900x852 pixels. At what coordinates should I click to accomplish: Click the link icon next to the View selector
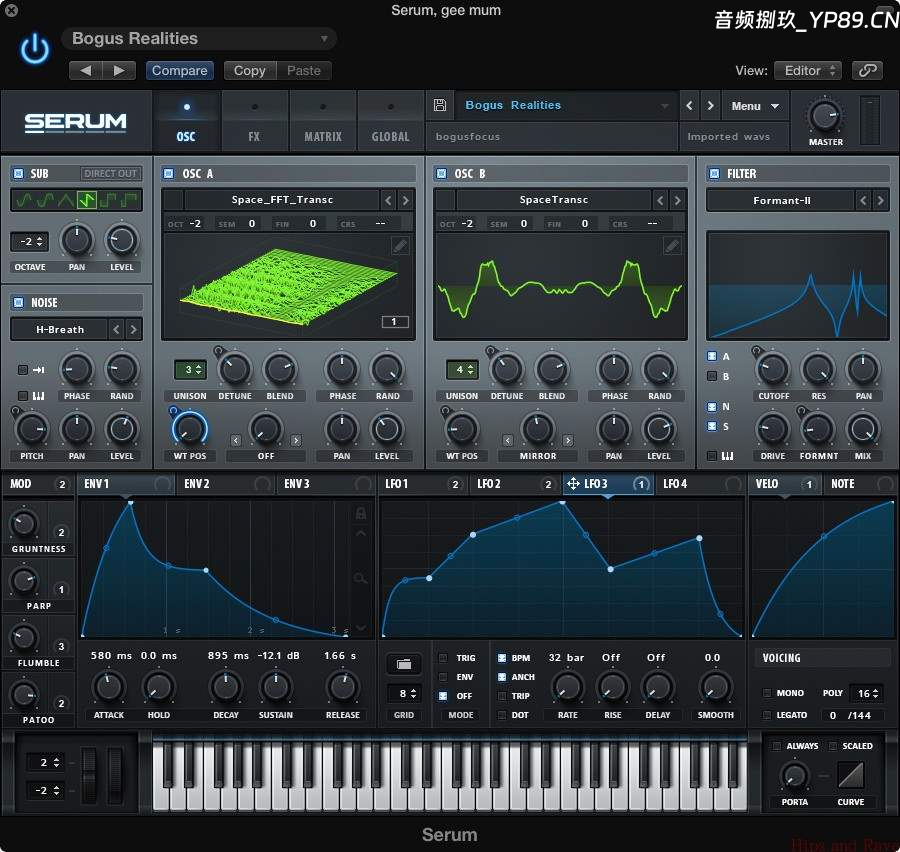click(x=867, y=70)
